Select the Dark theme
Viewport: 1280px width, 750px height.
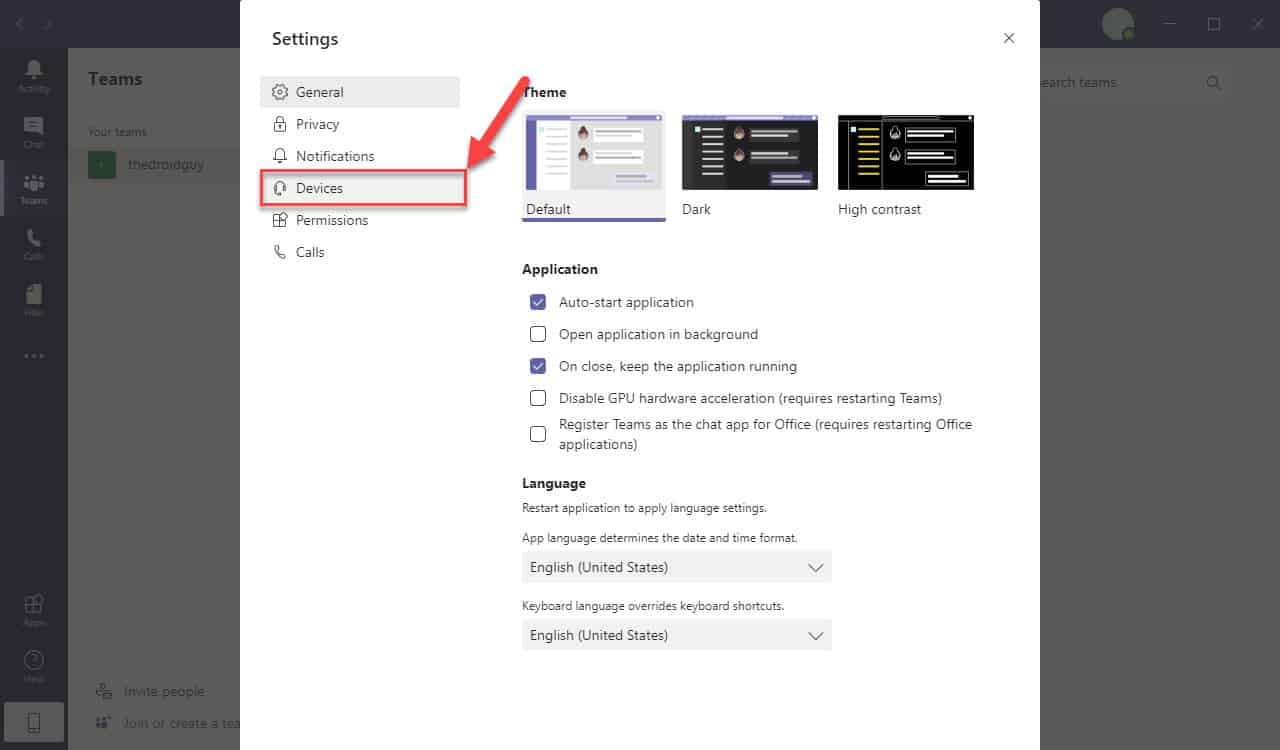749,152
